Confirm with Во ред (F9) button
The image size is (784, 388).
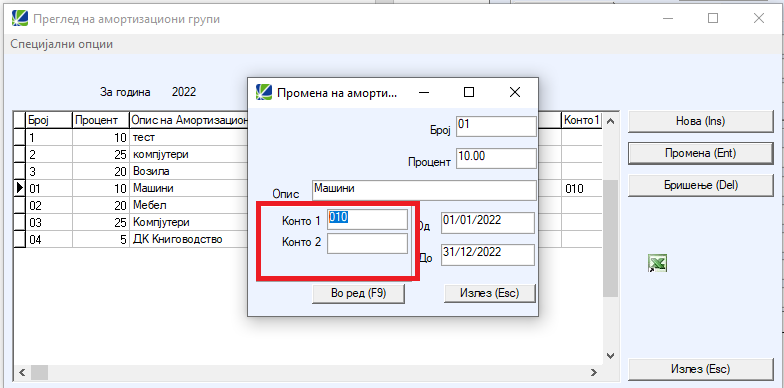pos(358,293)
